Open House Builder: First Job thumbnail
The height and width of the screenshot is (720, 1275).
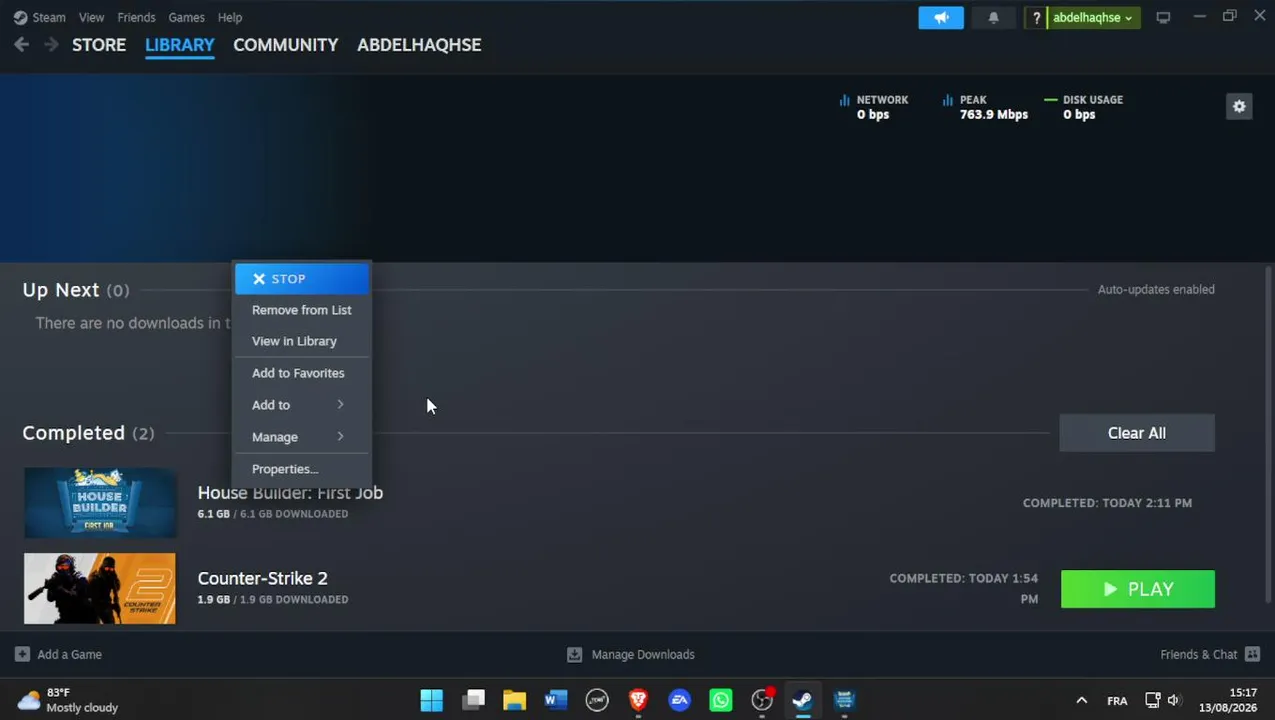[100, 503]
